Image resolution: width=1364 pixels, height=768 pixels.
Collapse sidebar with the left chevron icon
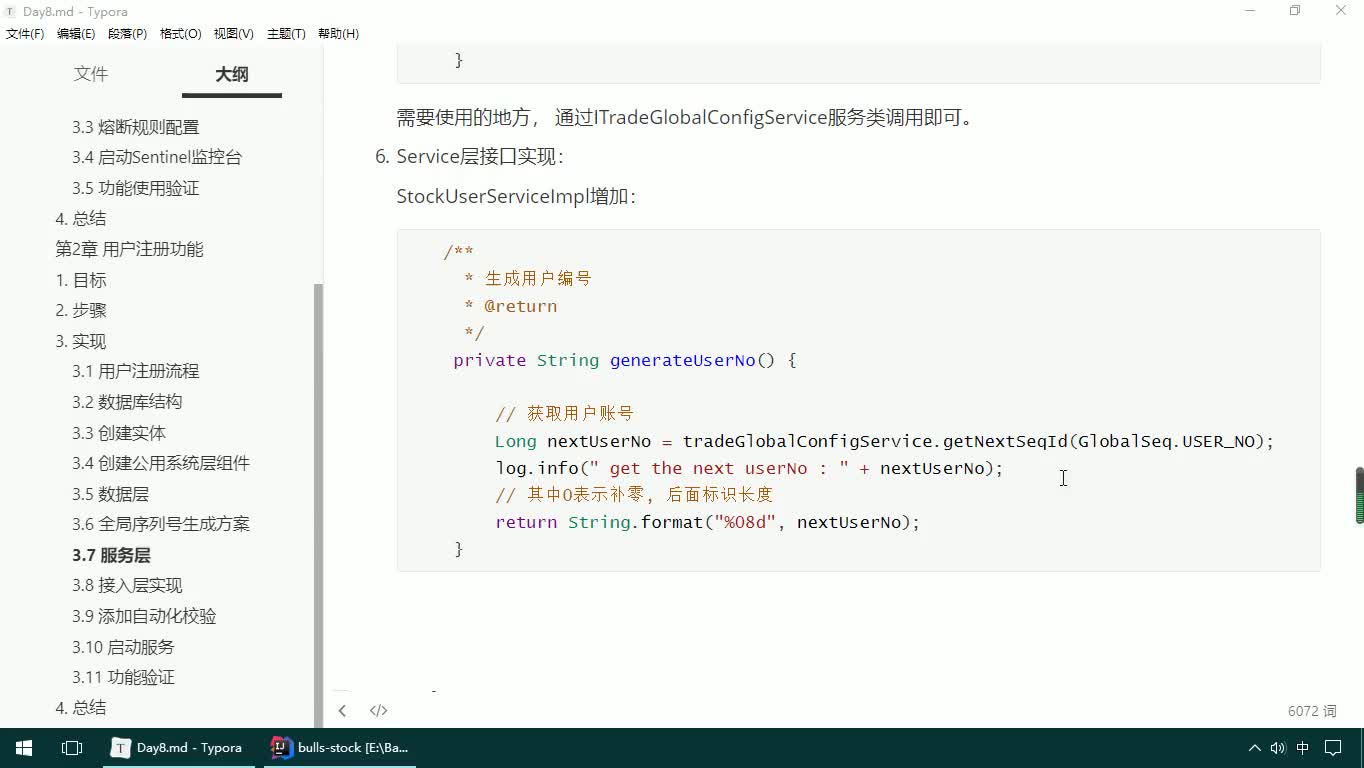[x=342, y=711]
